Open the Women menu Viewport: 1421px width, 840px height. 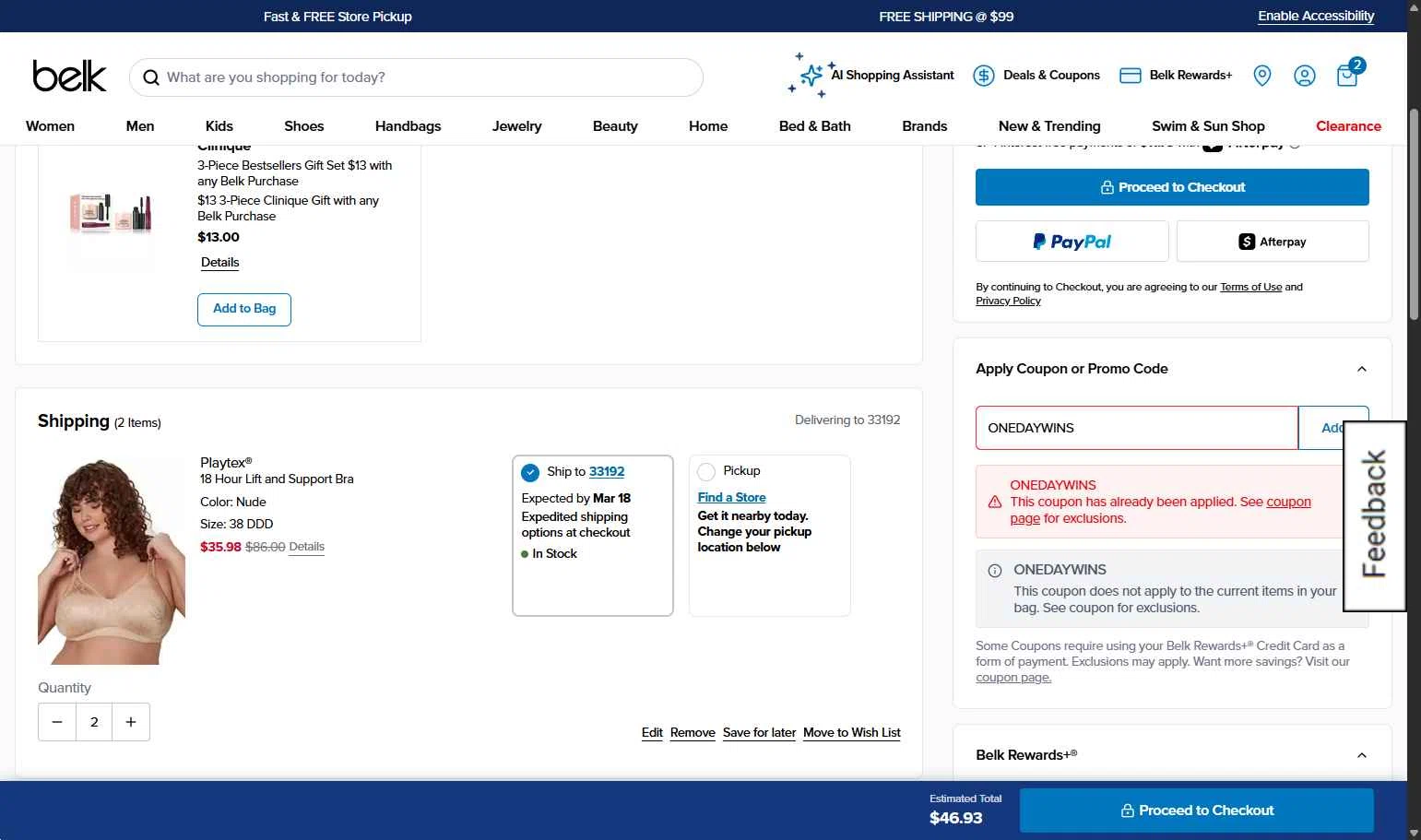click(x=51, y=126)
